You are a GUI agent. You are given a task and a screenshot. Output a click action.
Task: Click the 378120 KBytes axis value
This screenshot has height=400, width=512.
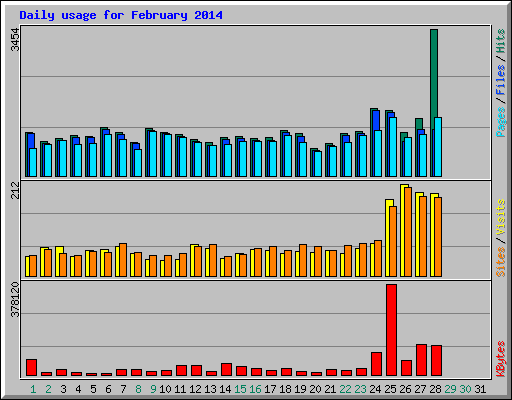click(x=15, y=300)
